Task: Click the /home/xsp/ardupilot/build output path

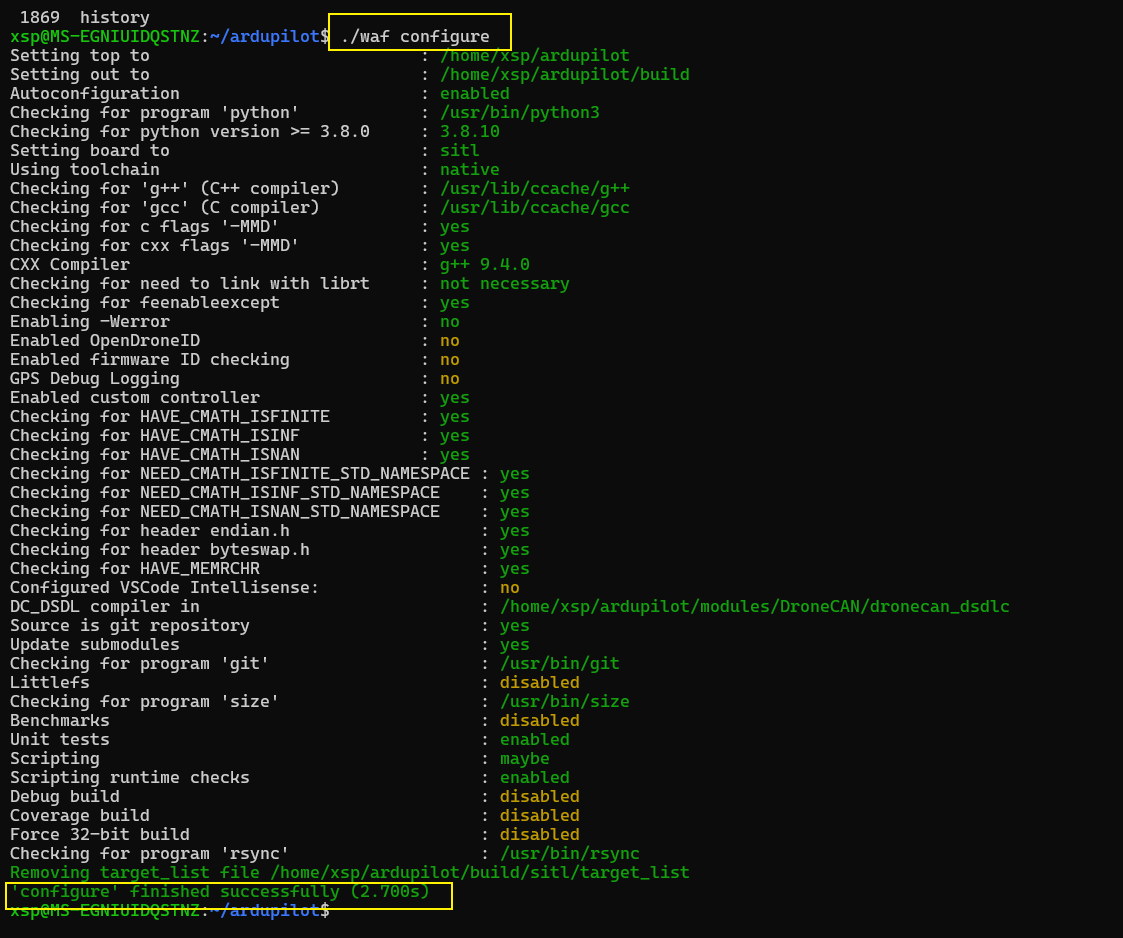Action: 564,74
